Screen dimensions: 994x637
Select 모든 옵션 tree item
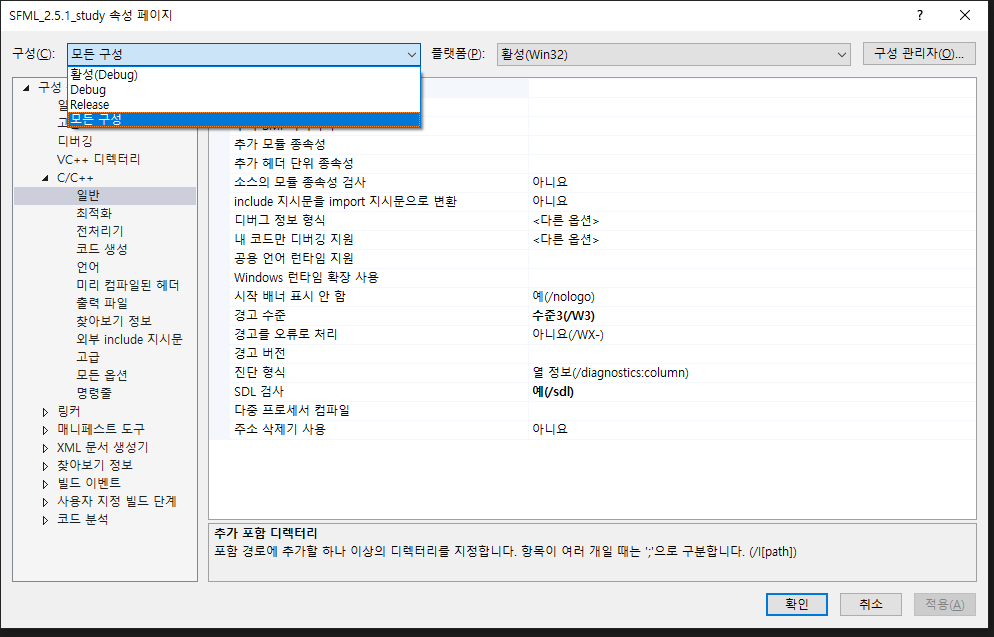101,375
